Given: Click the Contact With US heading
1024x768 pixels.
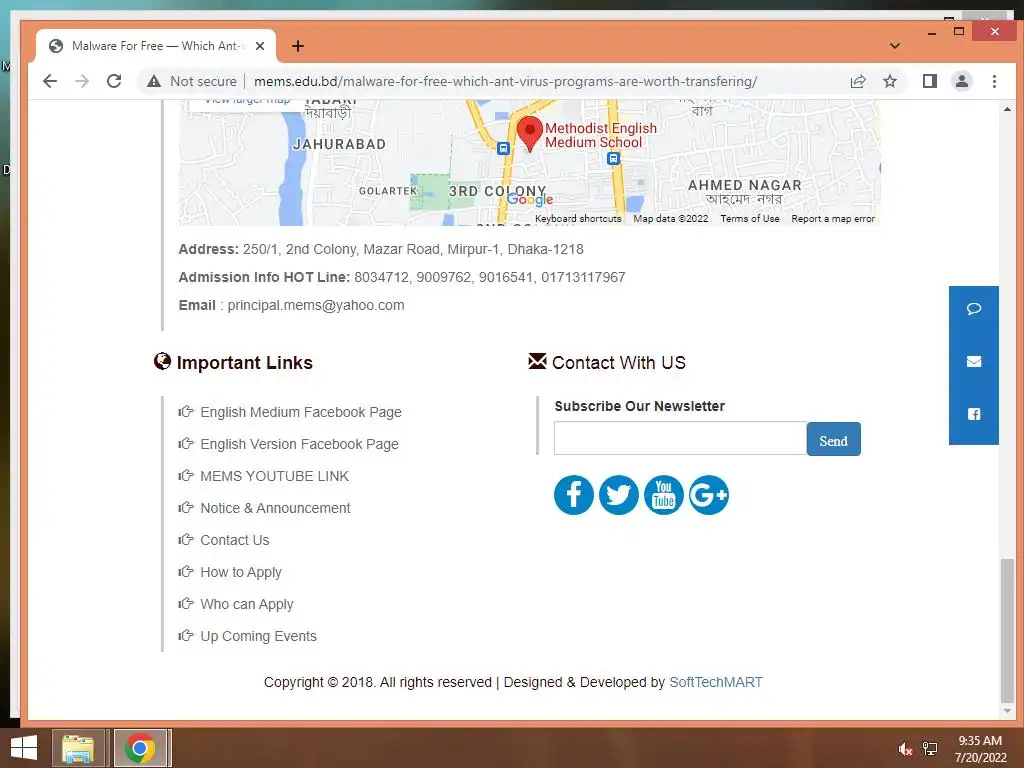Looking at the screenshot, I should tap(618, 362).
